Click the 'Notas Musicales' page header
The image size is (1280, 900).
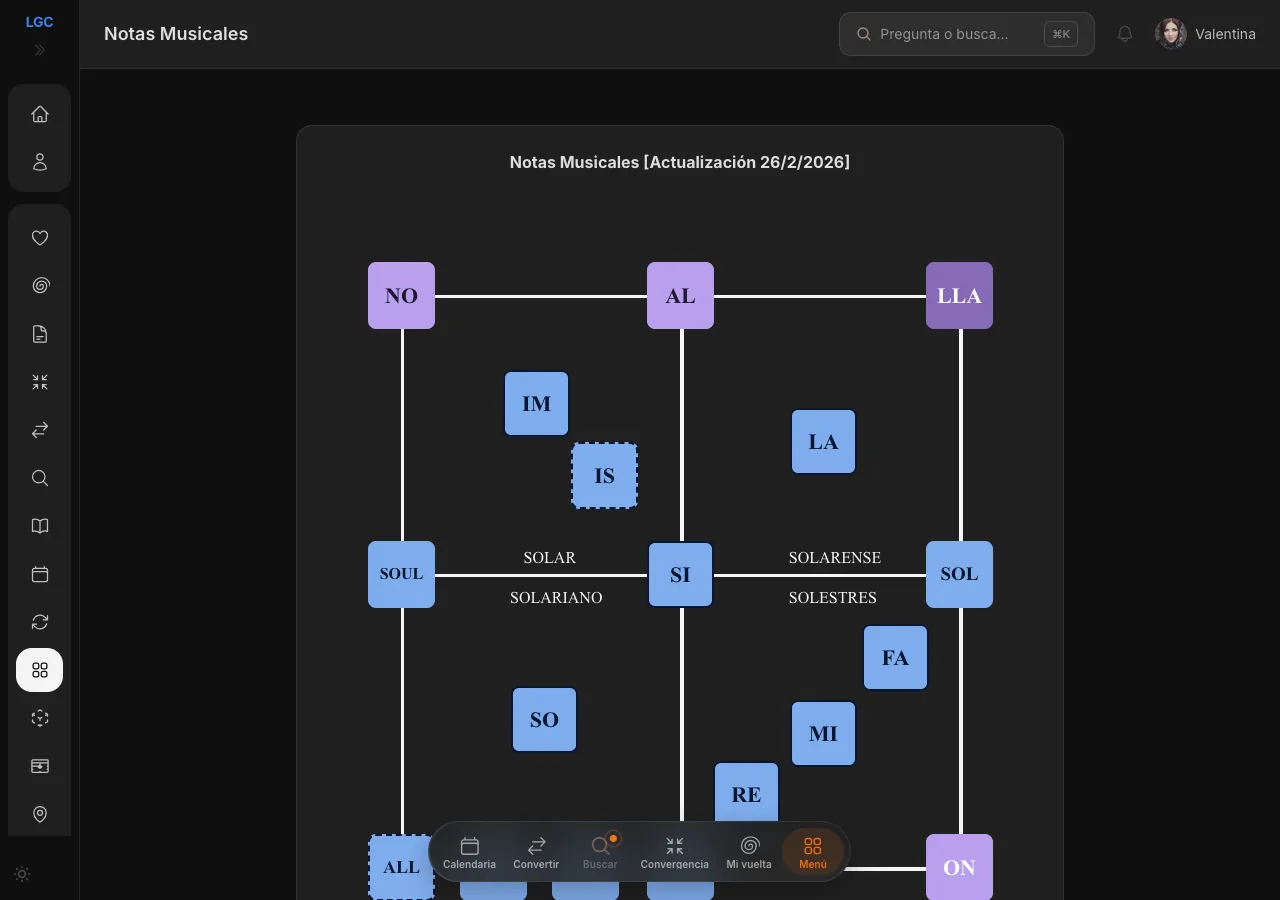[x=176, y=34]
